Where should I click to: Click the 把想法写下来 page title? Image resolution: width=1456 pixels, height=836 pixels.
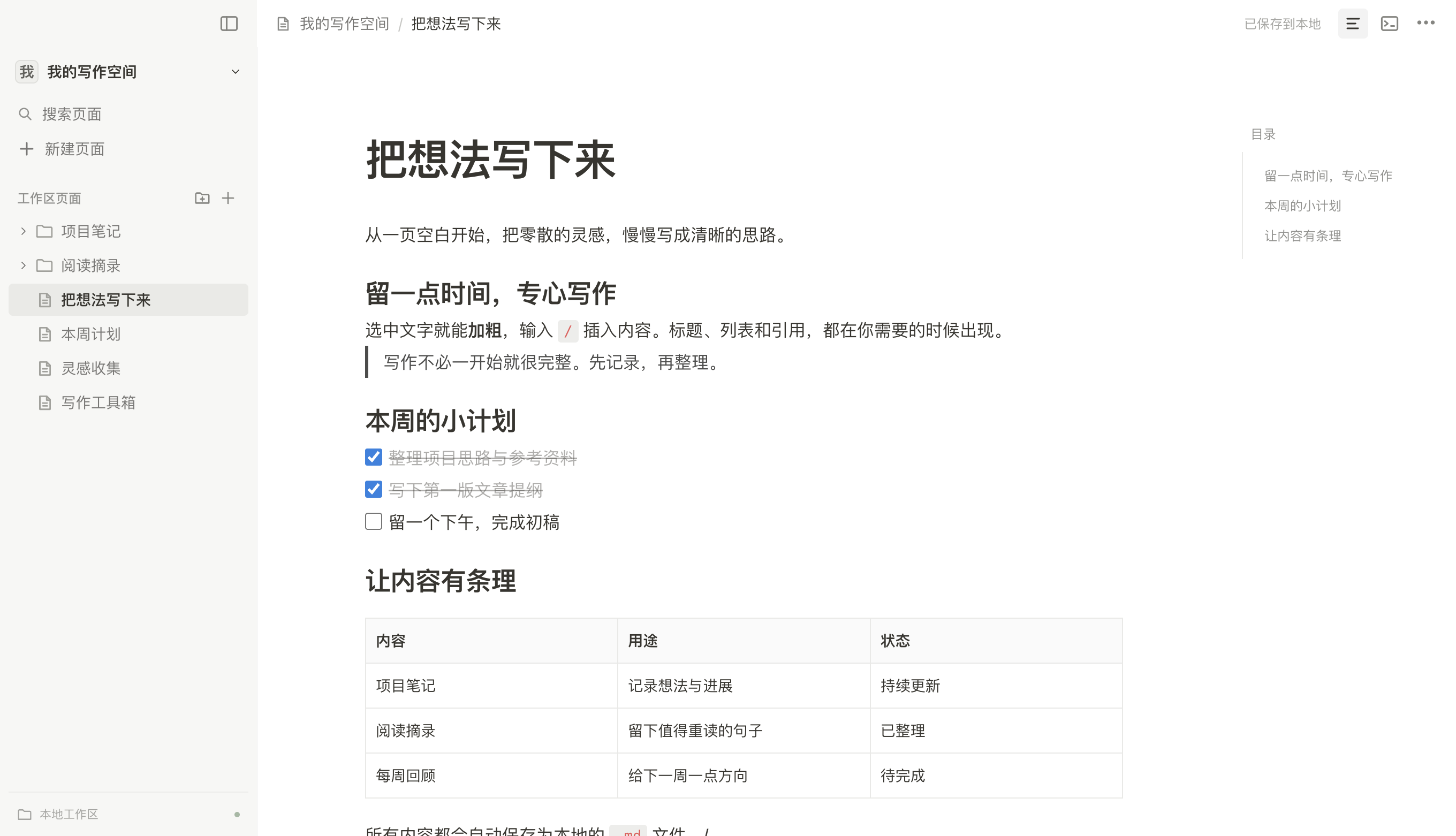[x=491, y=159]
